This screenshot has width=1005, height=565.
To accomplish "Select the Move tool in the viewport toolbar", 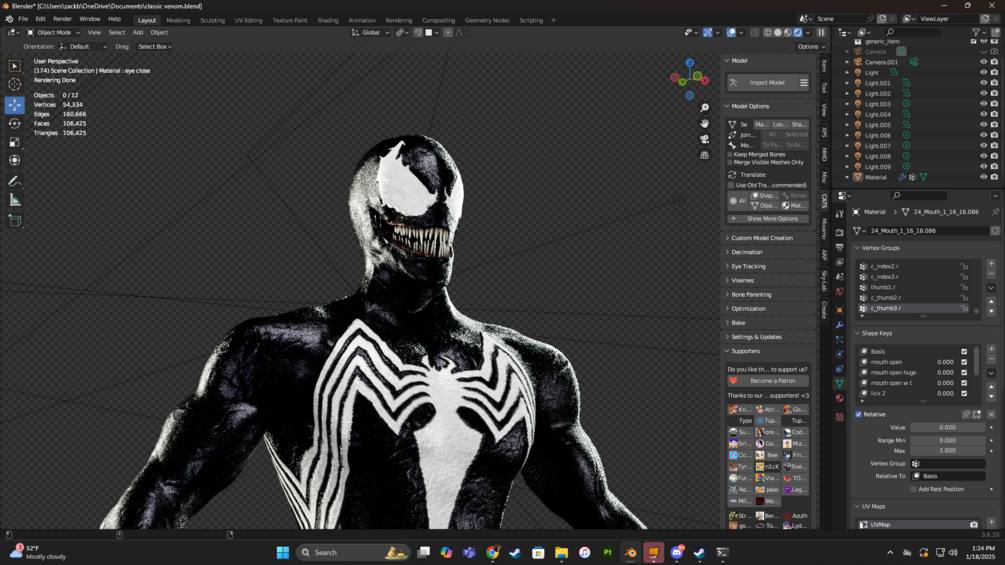I will click(14, 105).
